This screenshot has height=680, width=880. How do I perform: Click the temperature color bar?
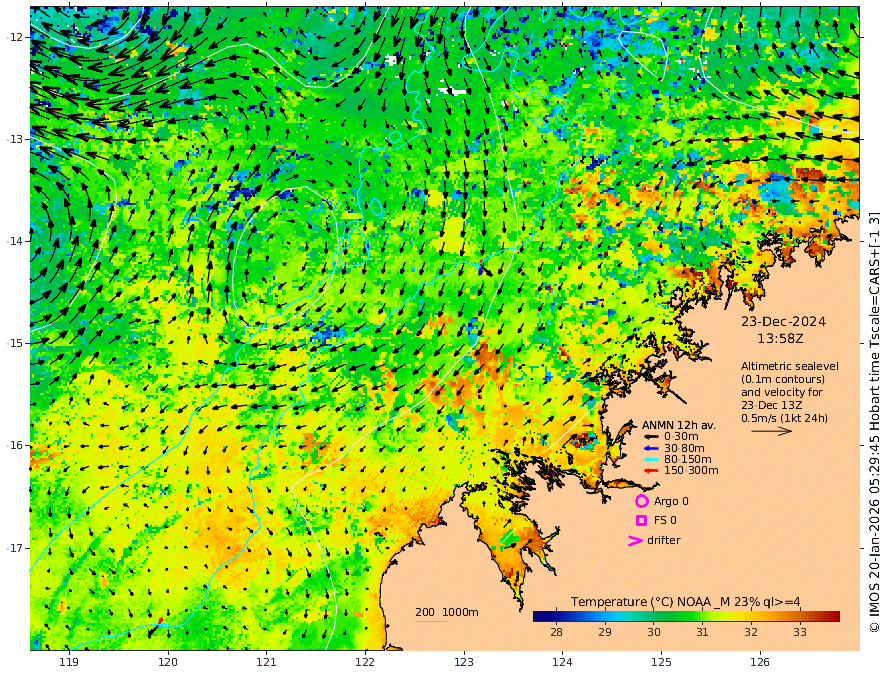[686, 616]
